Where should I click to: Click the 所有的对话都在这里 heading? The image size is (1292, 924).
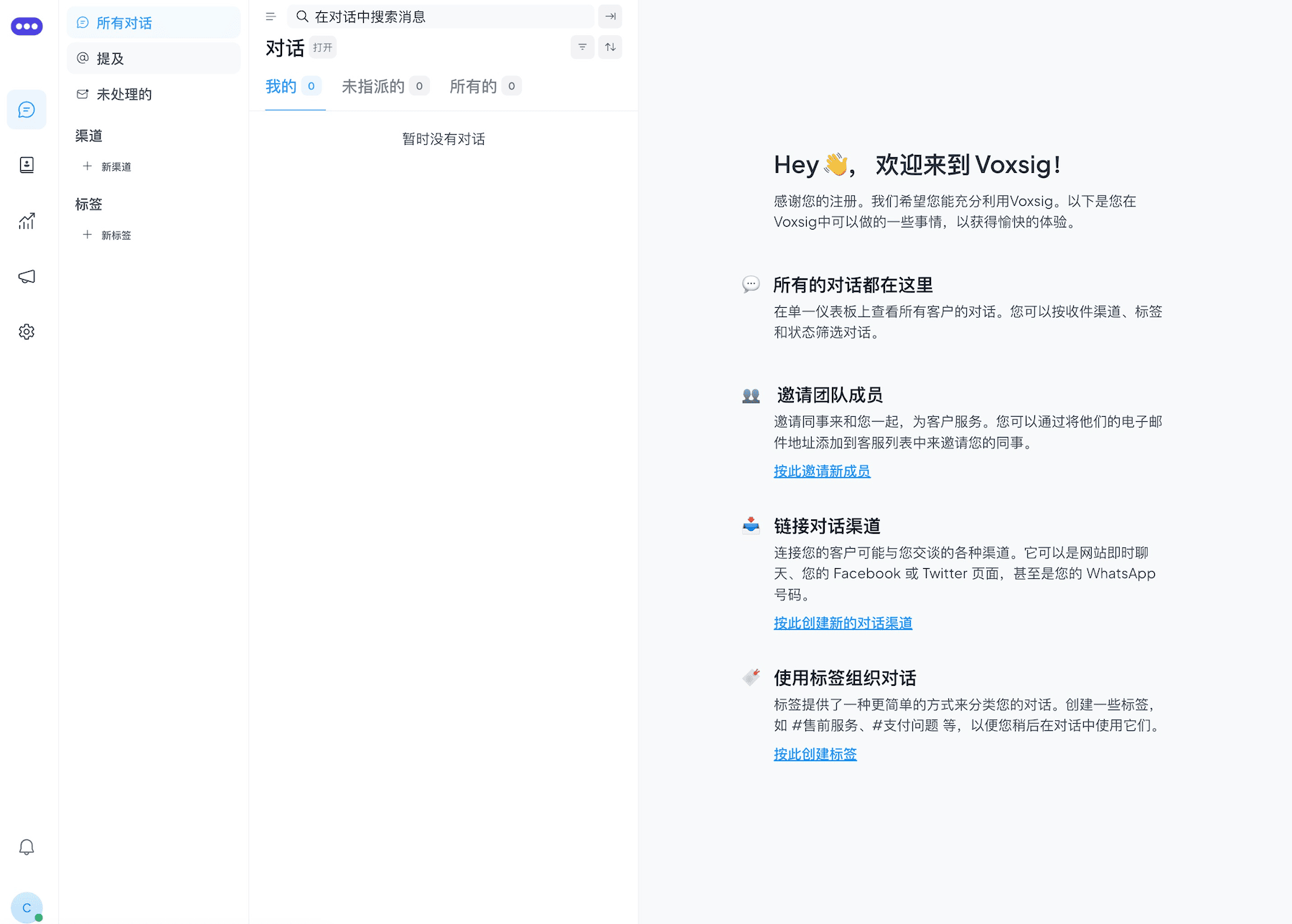coord(853,286)
